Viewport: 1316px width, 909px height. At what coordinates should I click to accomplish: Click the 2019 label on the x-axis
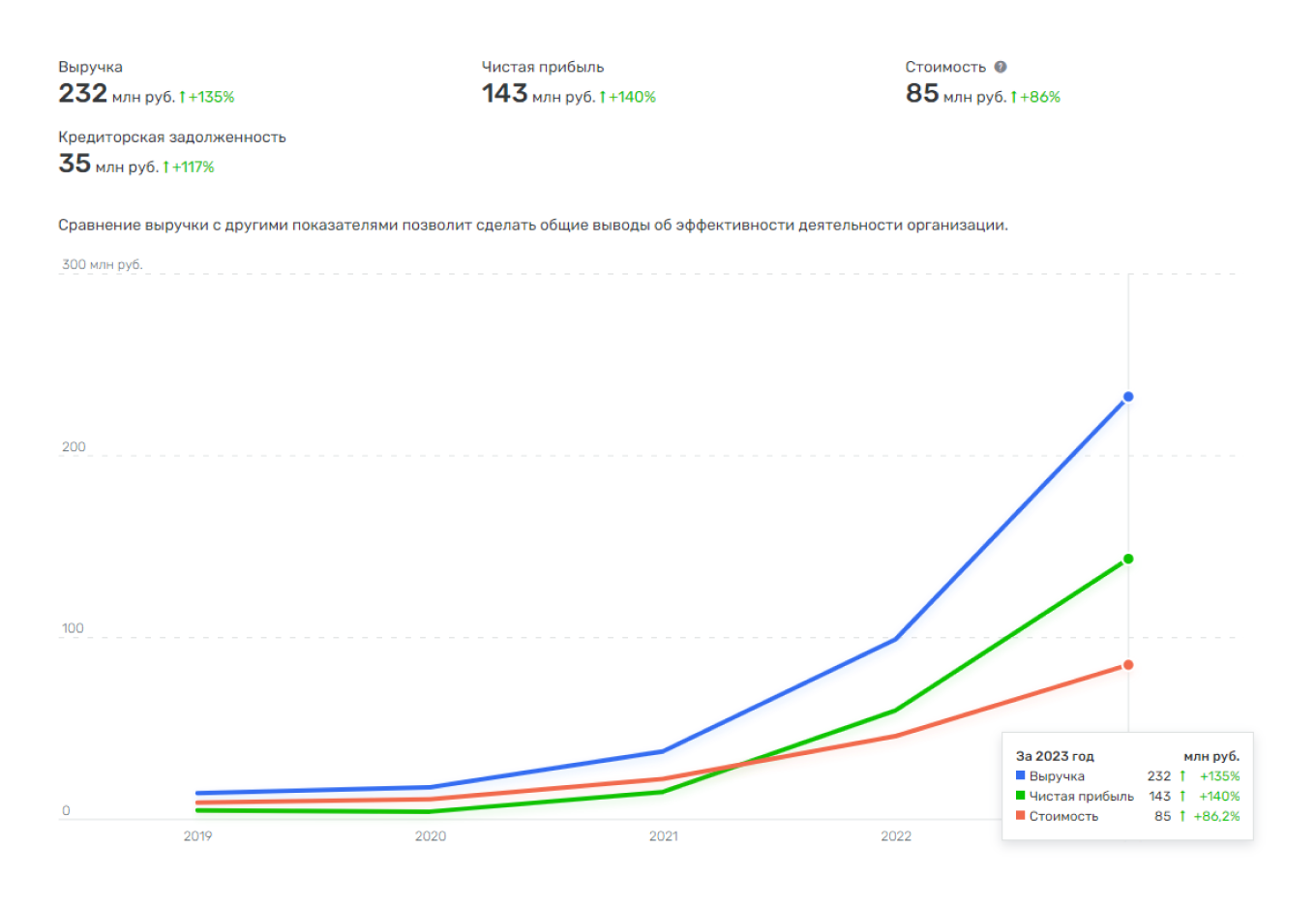[197, 836]
